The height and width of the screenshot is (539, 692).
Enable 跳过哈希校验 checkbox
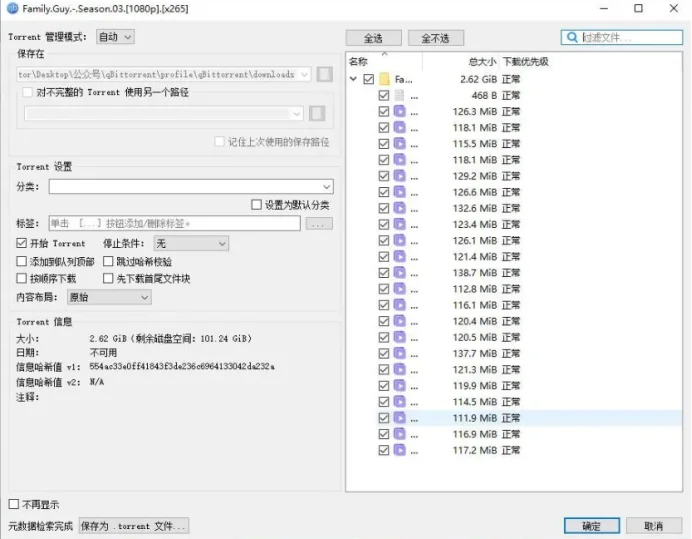(108, 261)
